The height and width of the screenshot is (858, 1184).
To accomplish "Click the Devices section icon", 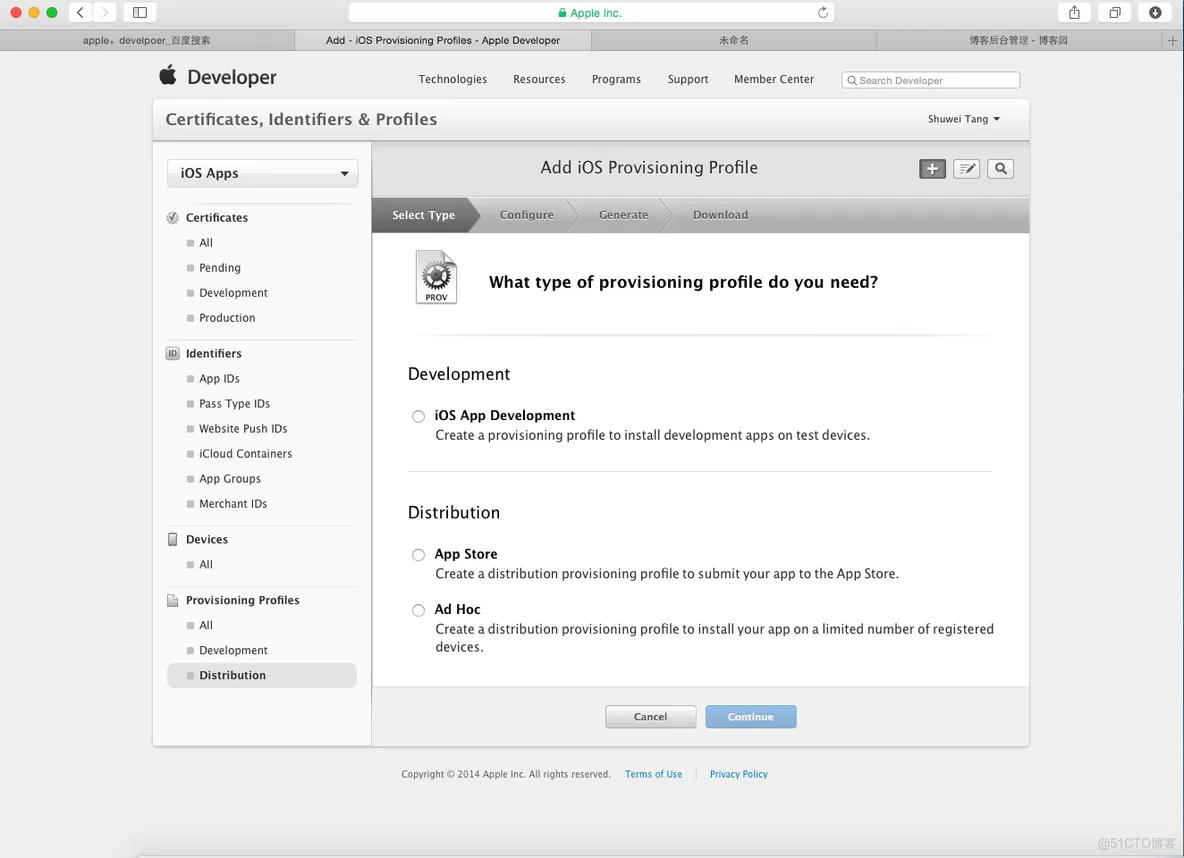I will point(172,539).
